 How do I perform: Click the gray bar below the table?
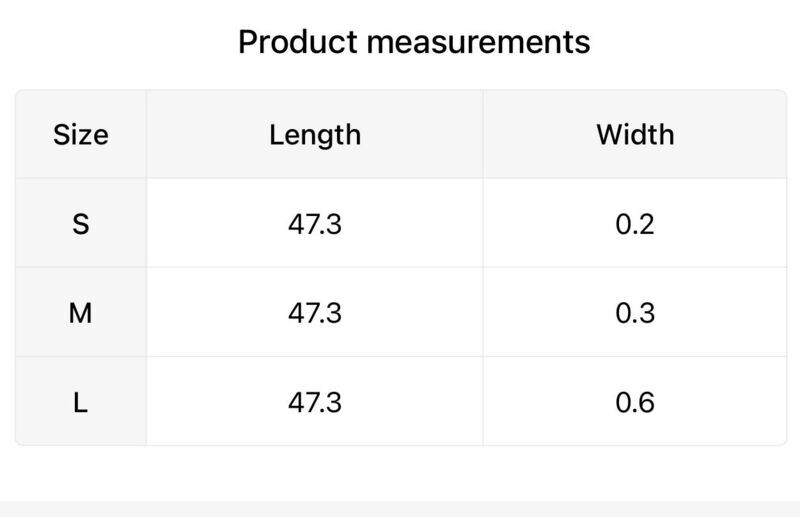tap(400, 509)
